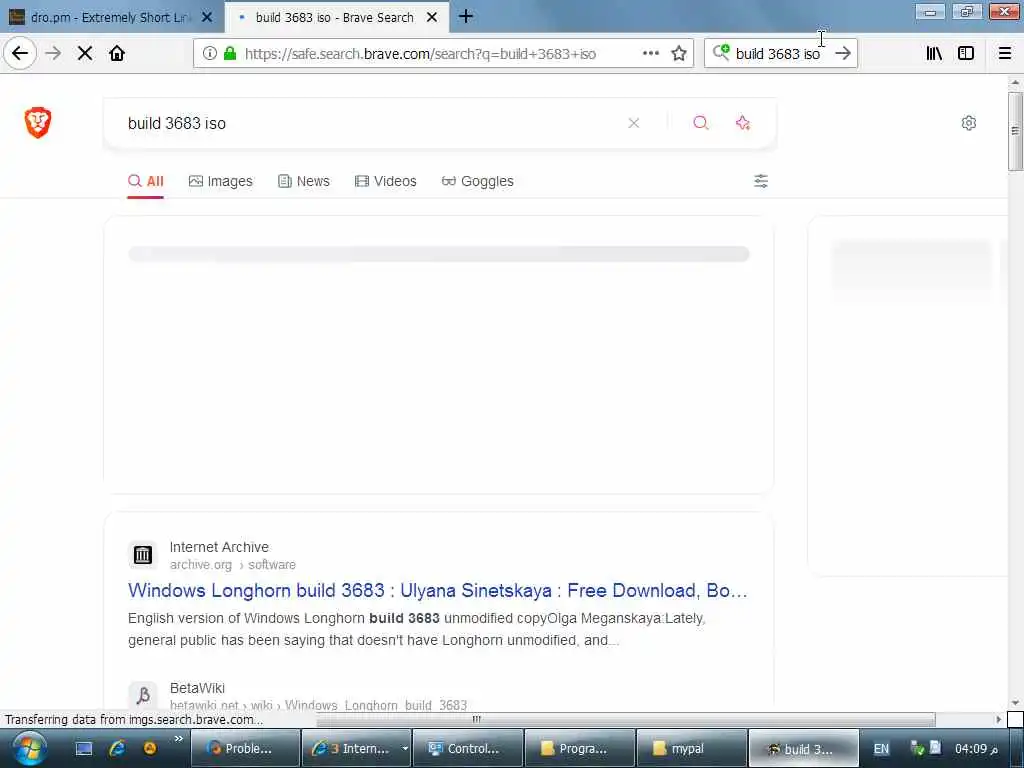
Task: Click the scroll right arrow
Action: [999, 719]
